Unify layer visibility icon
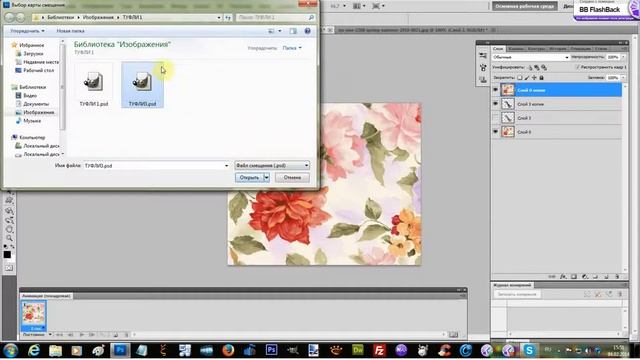 [x=537, y=67]
